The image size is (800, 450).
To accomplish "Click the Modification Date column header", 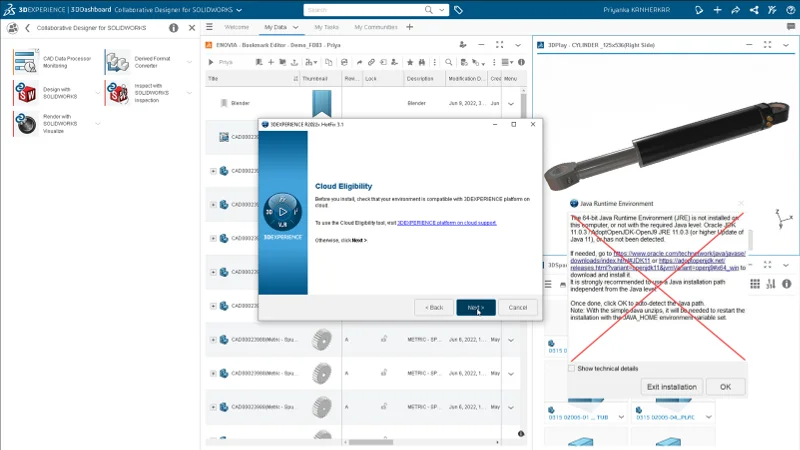I will (466, 79).
